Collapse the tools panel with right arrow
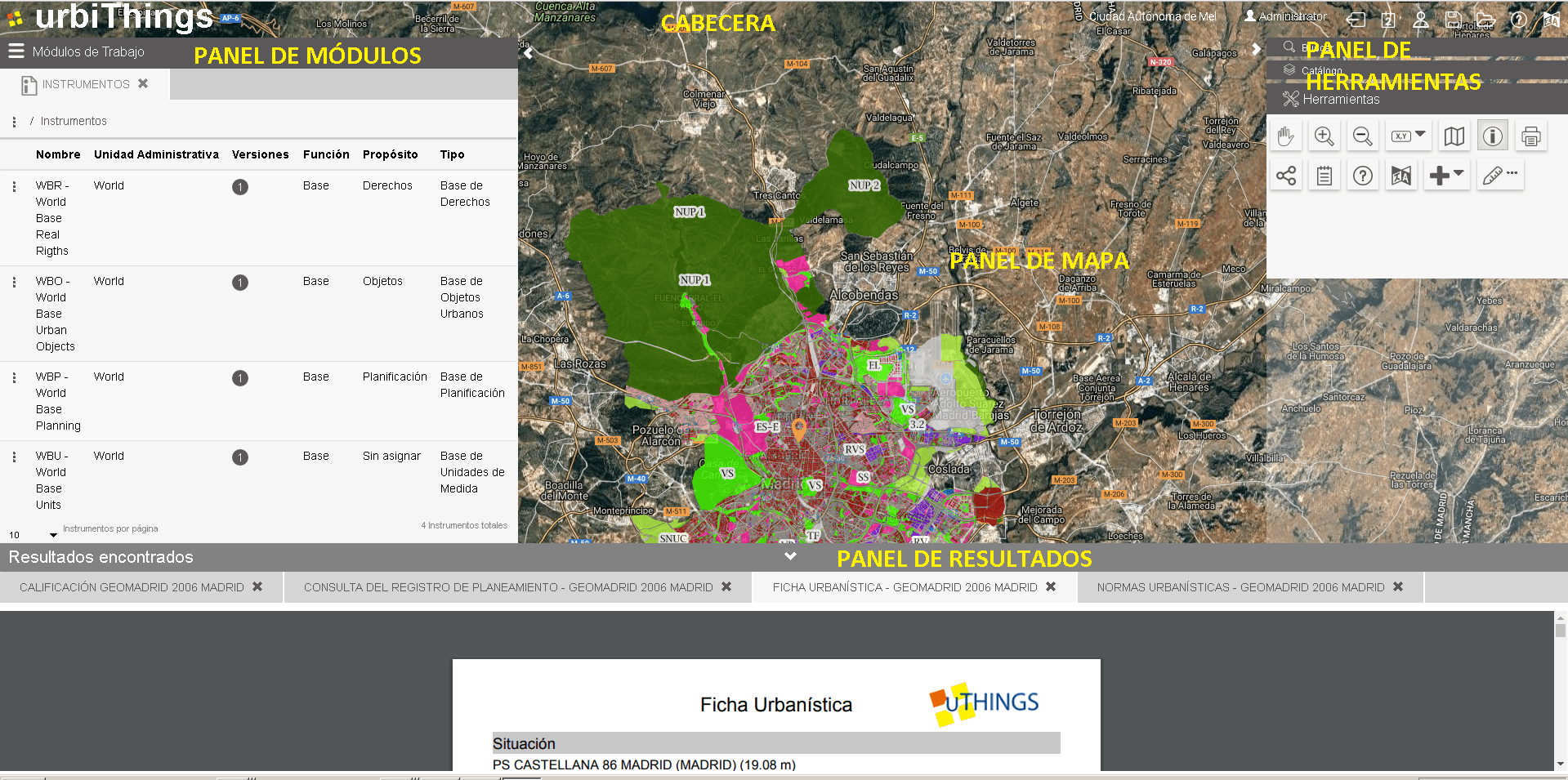This screenshot has width=1568, height=780. pos(1257,49)
